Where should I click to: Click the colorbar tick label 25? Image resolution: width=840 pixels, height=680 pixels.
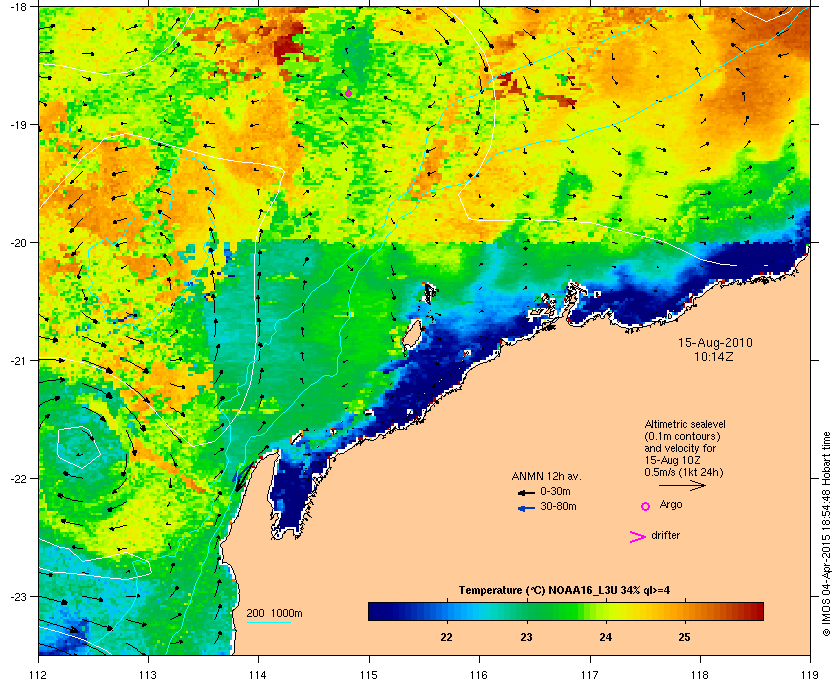pyautogui.click(x=684, y=637)
